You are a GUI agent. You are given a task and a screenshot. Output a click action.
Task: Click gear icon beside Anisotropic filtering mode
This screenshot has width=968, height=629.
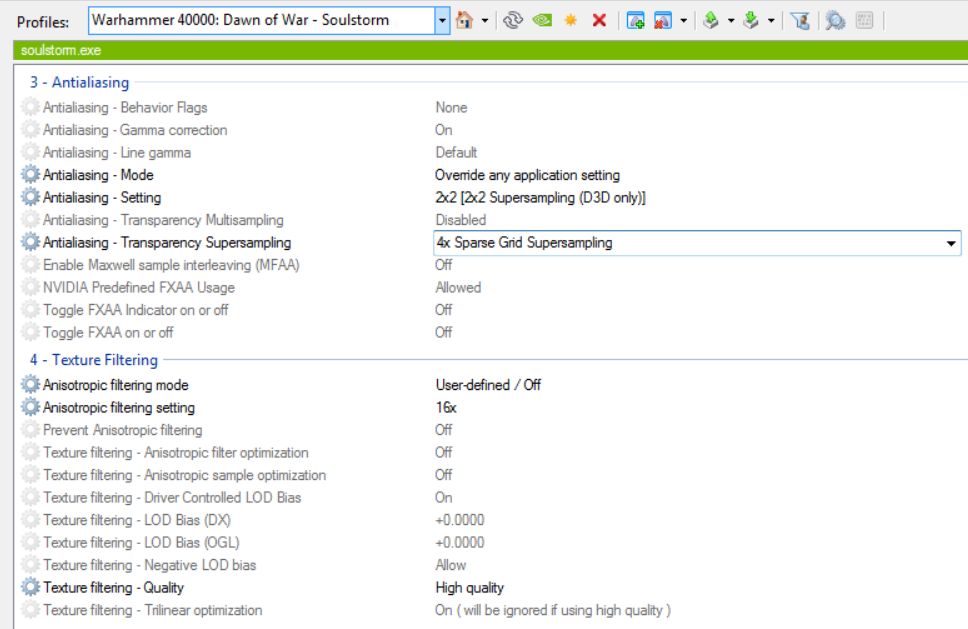[x=30, y=385]
